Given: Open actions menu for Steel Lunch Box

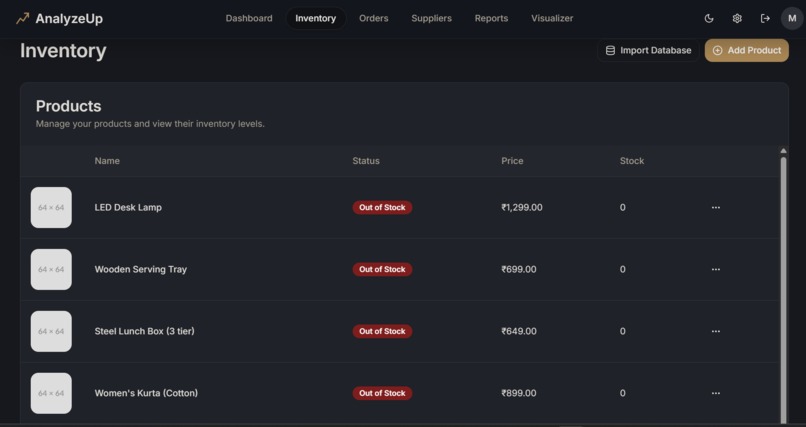Looking at the screenshot, I should (x=716, y=331).
